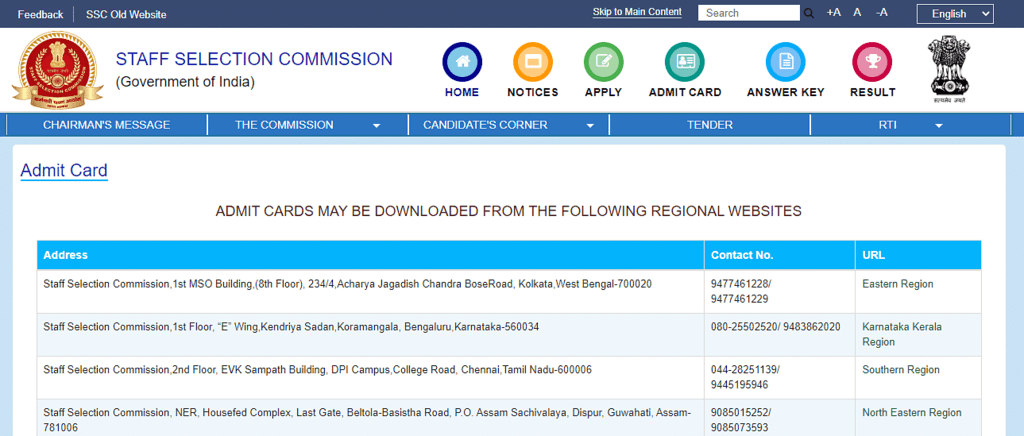The image size is (1024, 436).
Task: Open the HOME circular icon
Action: click(462, 62)
